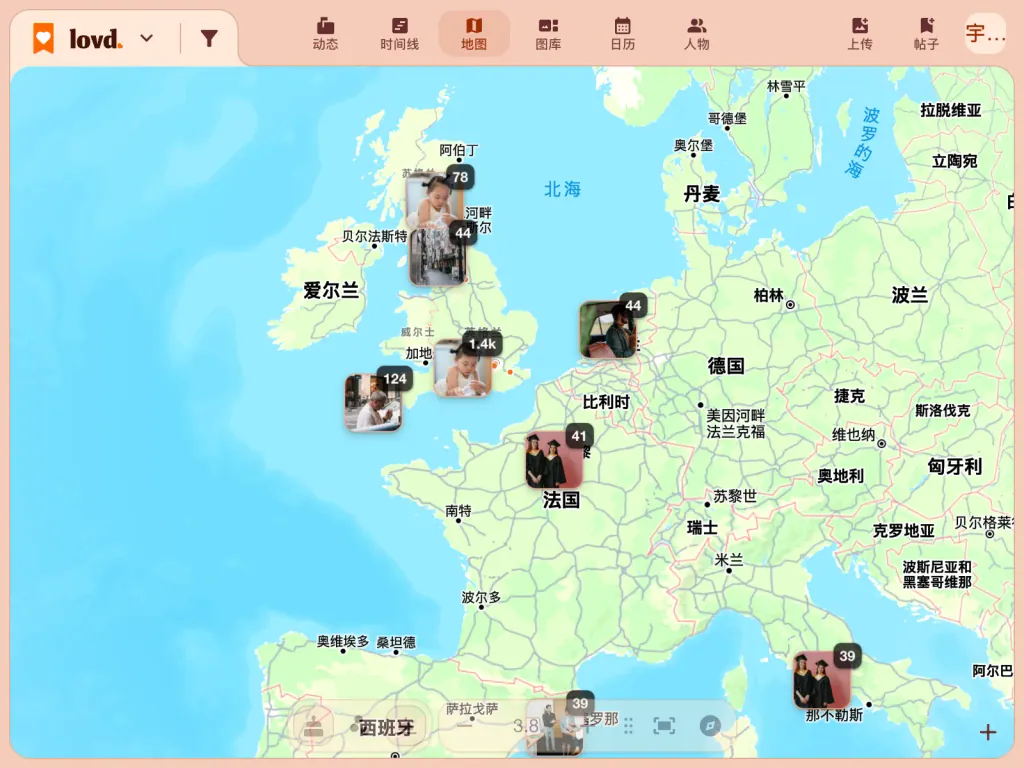The image size is (1024, 768).
Task: Click the 南特 city label
Action: click(458, 511)
